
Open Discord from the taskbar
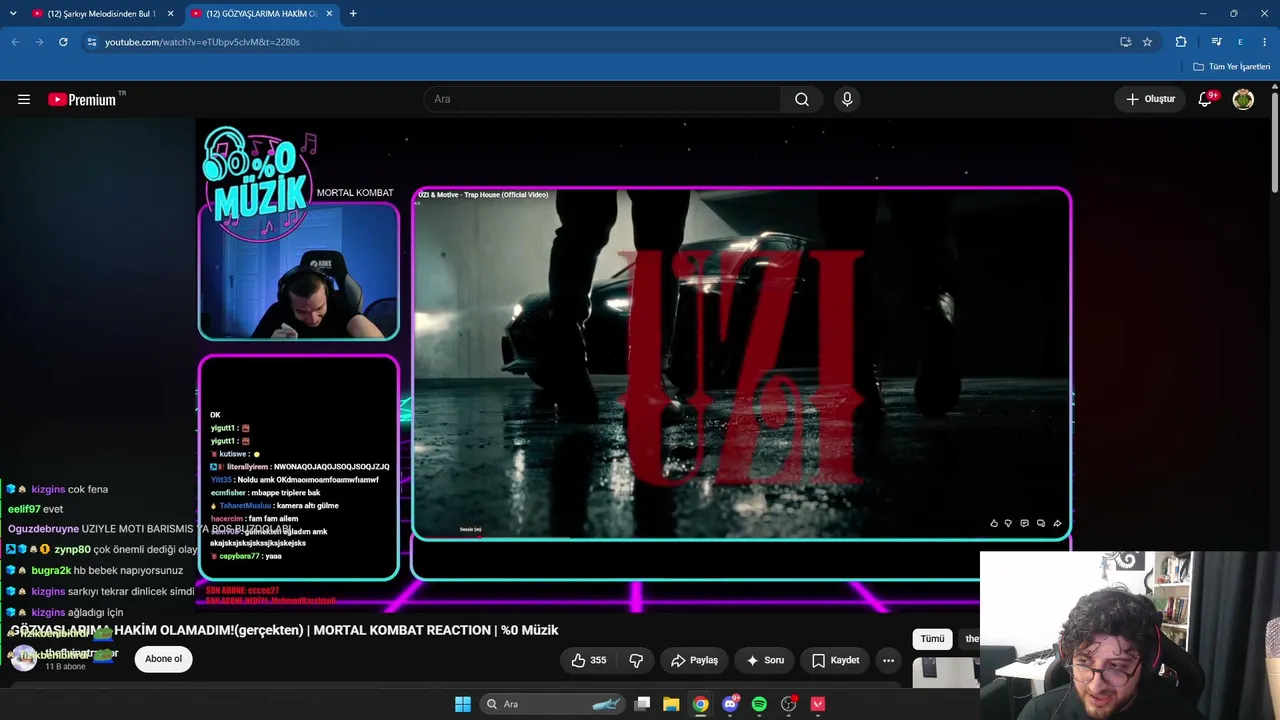click(730, 704)
